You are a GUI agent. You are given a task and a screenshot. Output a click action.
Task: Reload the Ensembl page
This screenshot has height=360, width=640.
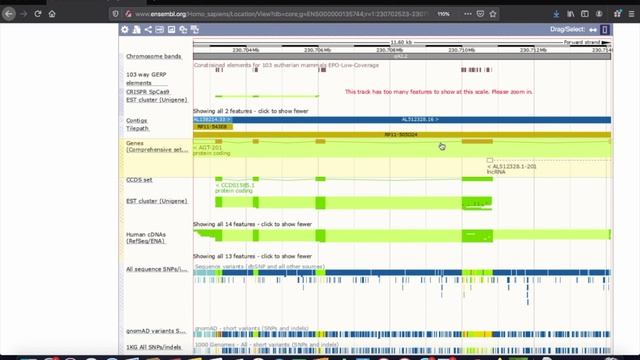coord(38,14)
